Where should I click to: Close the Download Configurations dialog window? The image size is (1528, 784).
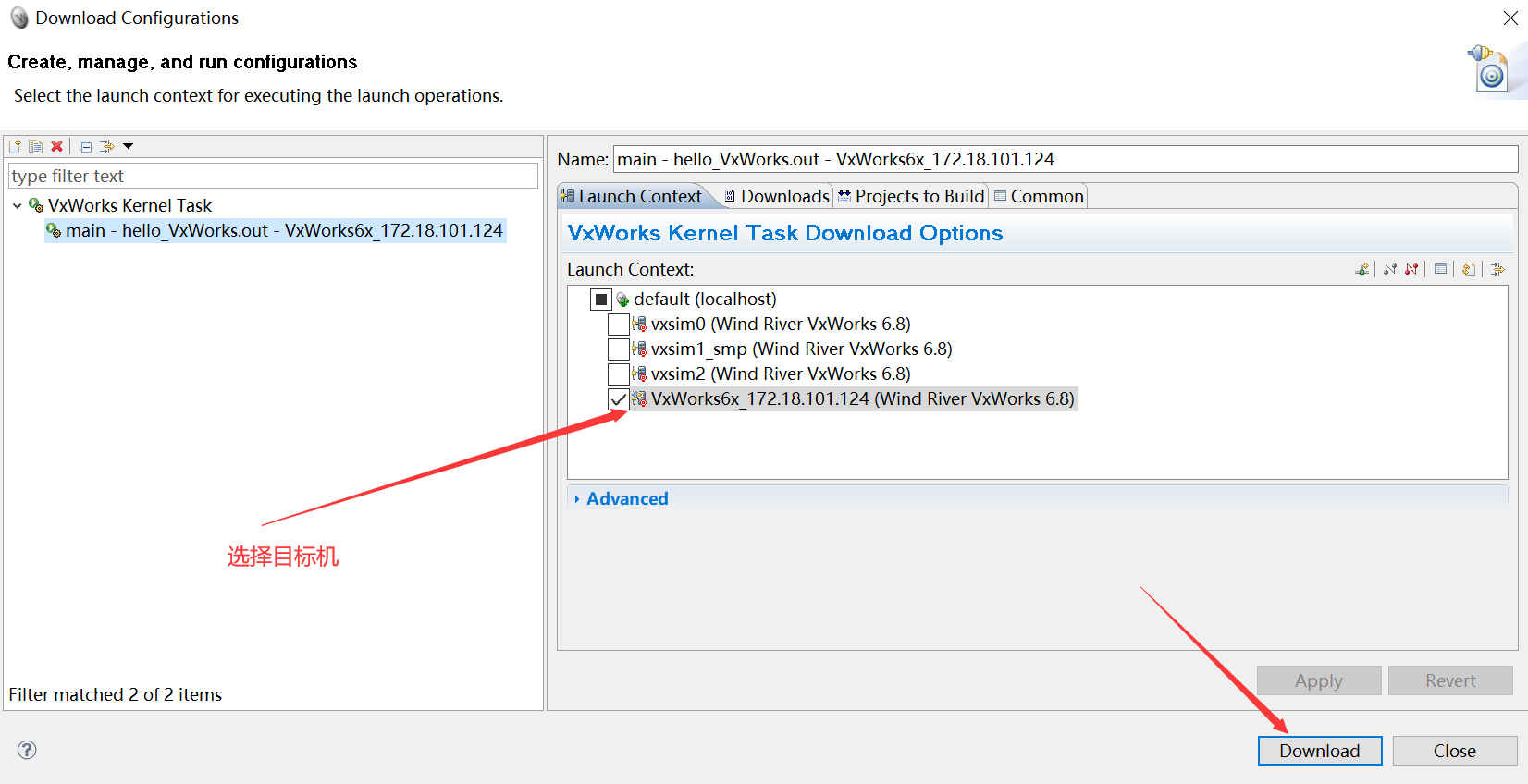click(1510, 18)
